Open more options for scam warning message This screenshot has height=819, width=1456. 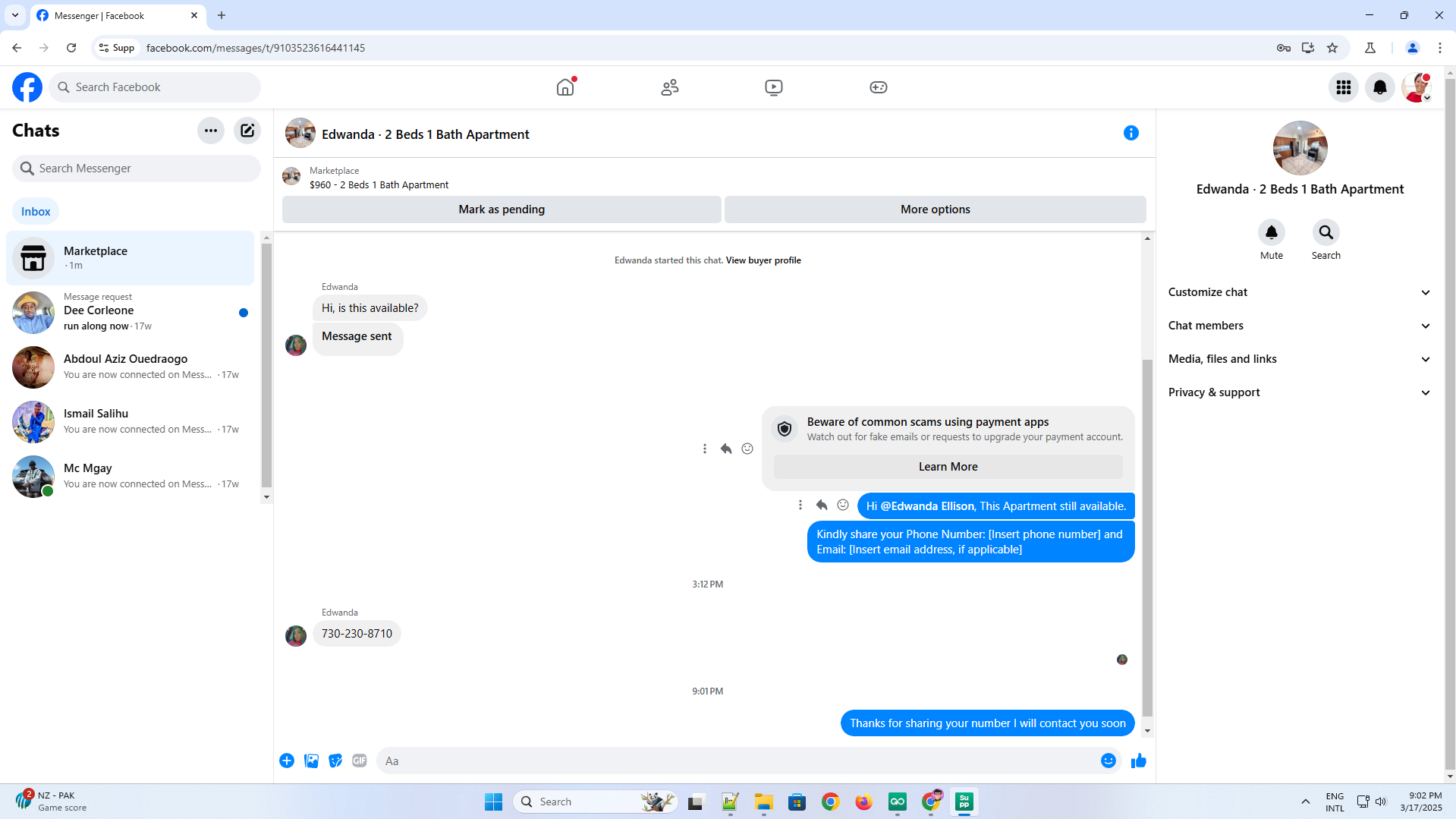705,449
